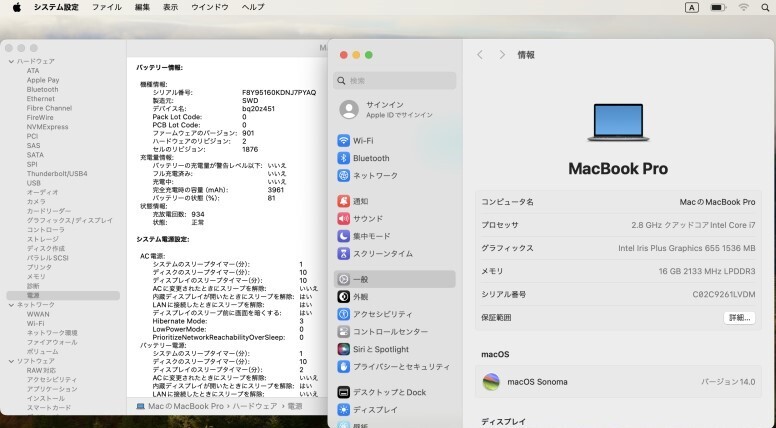Select 電源 in hardware list
776x428 pixels.
pyautogui.click(x=63, y=295)
